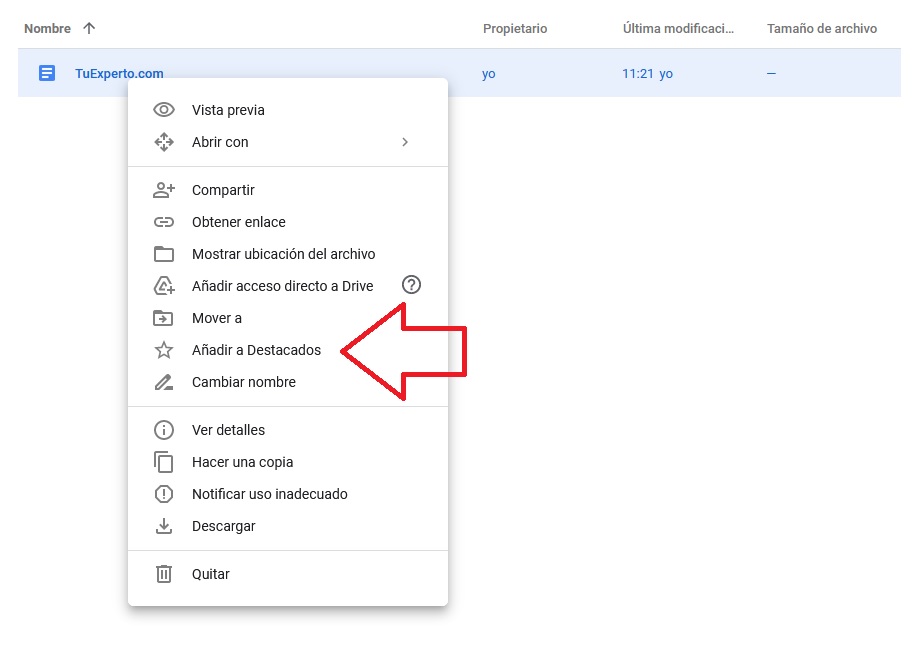
Task: Expand the Abrir con submenu arrow
Action: click(405, 142)
